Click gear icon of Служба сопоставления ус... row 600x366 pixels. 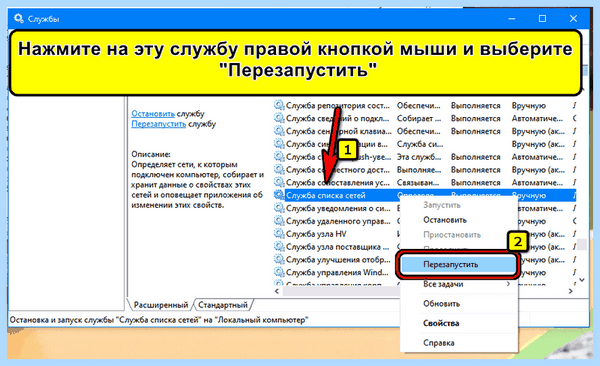(279, 182)
